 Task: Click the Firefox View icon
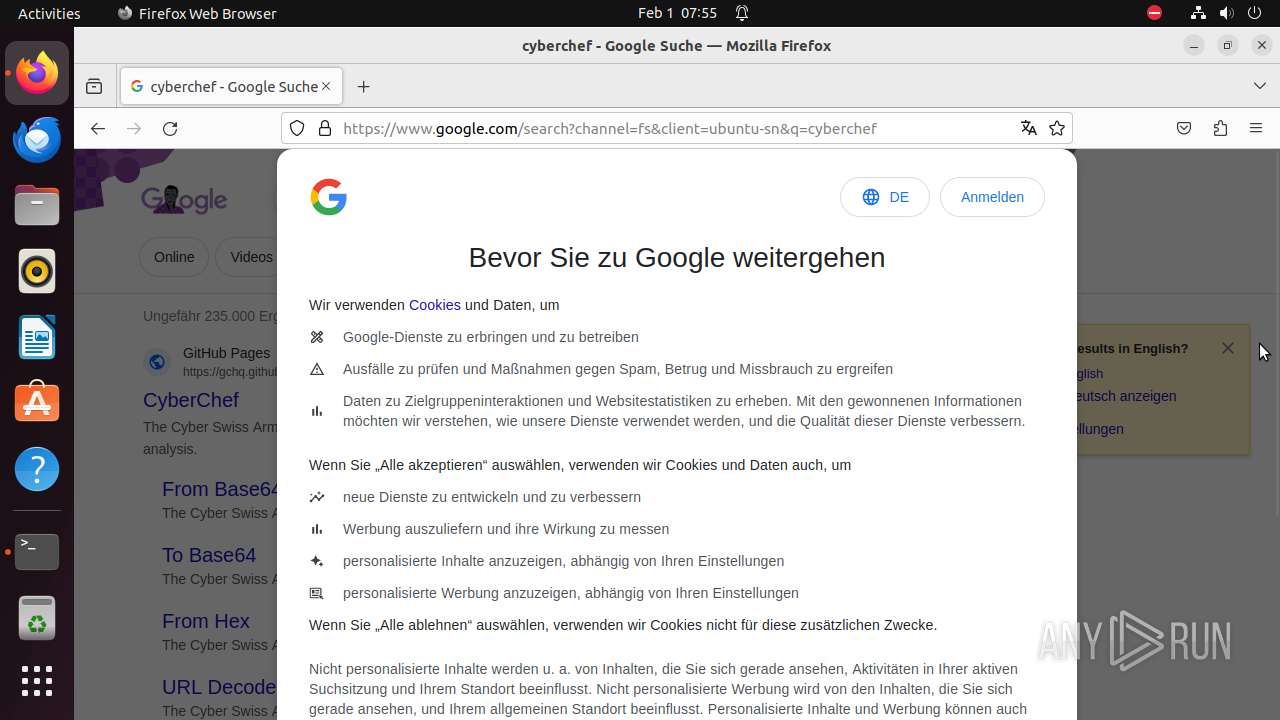94,87
